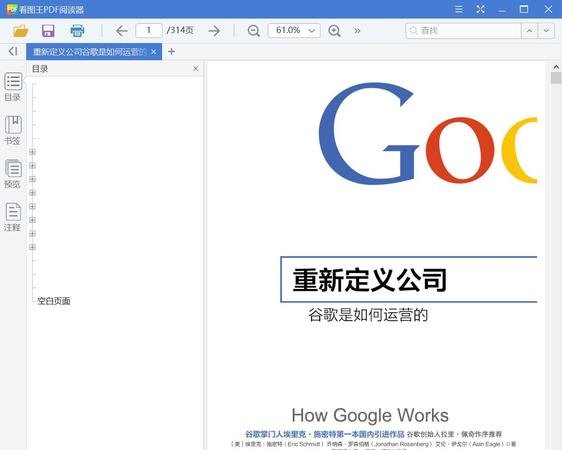Open the 目录 outline sidebar panel

click(x=13, y=87)
